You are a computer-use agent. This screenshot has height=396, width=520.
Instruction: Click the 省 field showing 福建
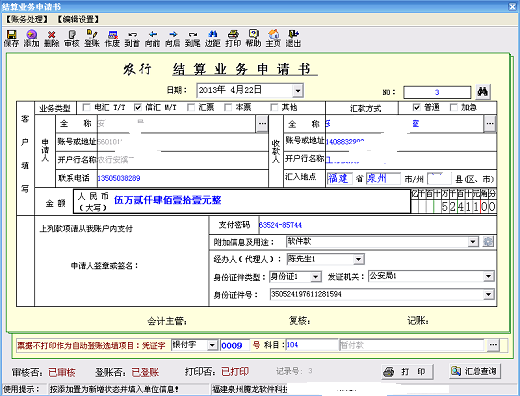coord(340,178)
